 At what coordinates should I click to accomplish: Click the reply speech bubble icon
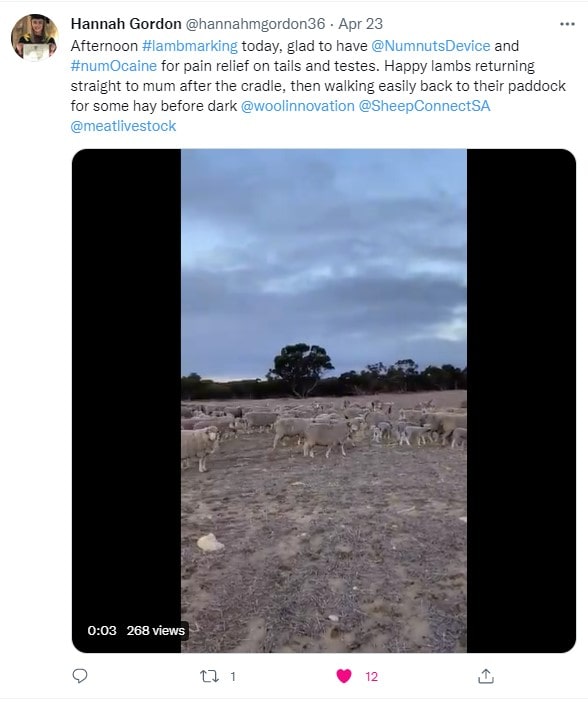[x=80, y=676]
